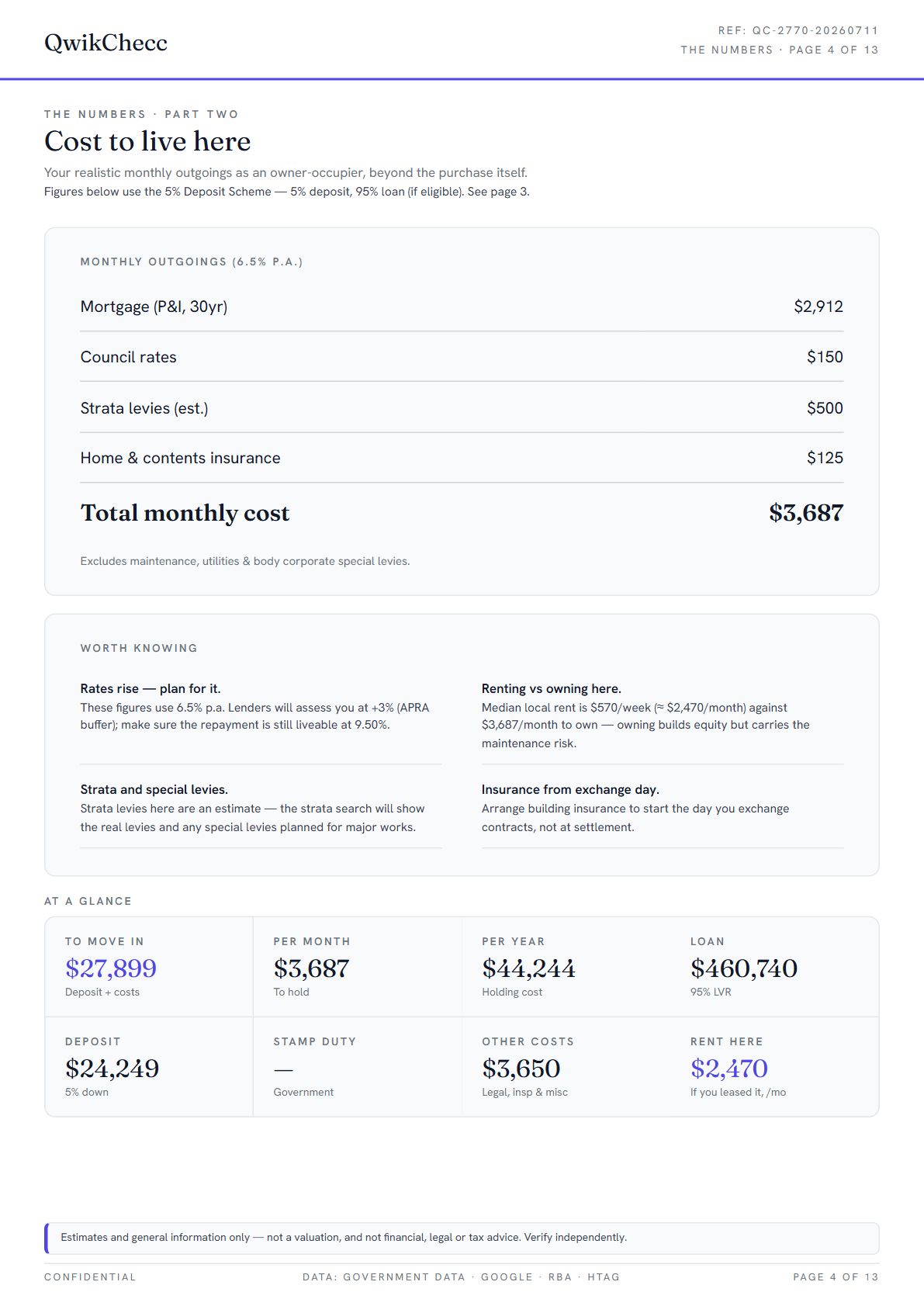
Task: Click the "STAMP DUTY" tile label
Action: pyautogui.click(x=314, y=1042)
